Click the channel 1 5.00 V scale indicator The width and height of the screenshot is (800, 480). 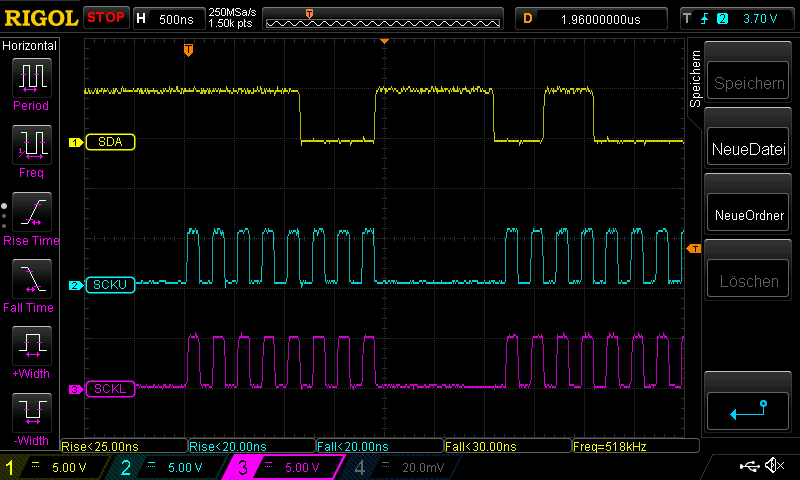tap(57, 467)
